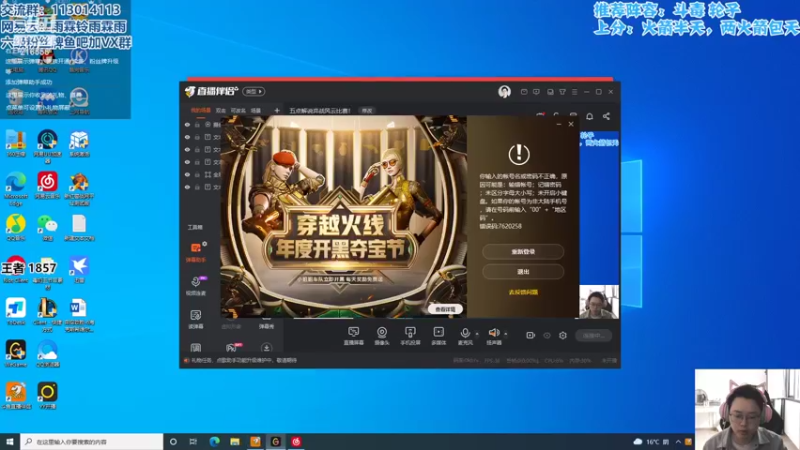Open the mail icon in title bar

click(524, 92)
